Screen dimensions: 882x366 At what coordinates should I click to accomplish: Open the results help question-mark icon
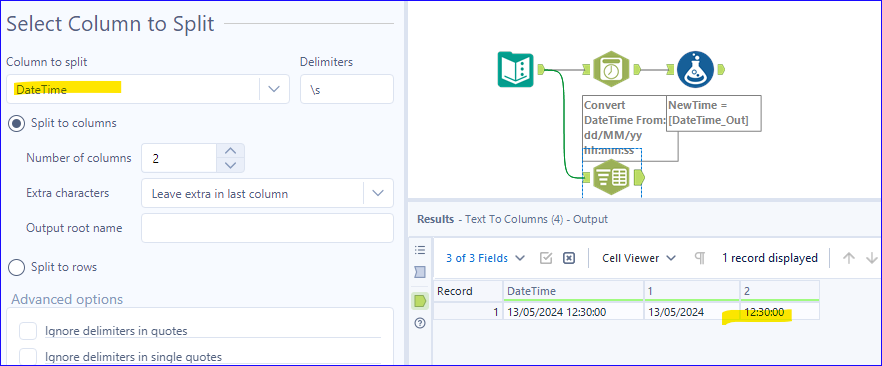pyautogui.click(x=420, y=323)
